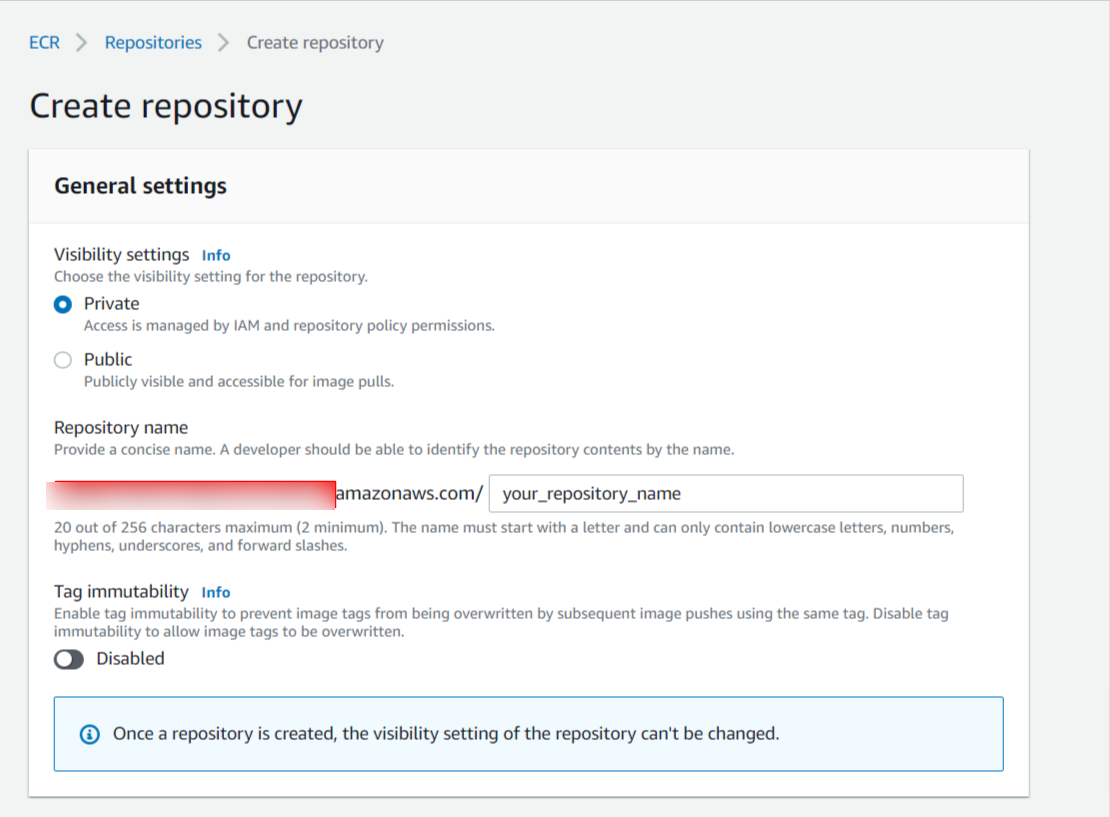Click the Info link beside Tag immutability
This screenshot has height=817, width=1110.
(216, 592)
